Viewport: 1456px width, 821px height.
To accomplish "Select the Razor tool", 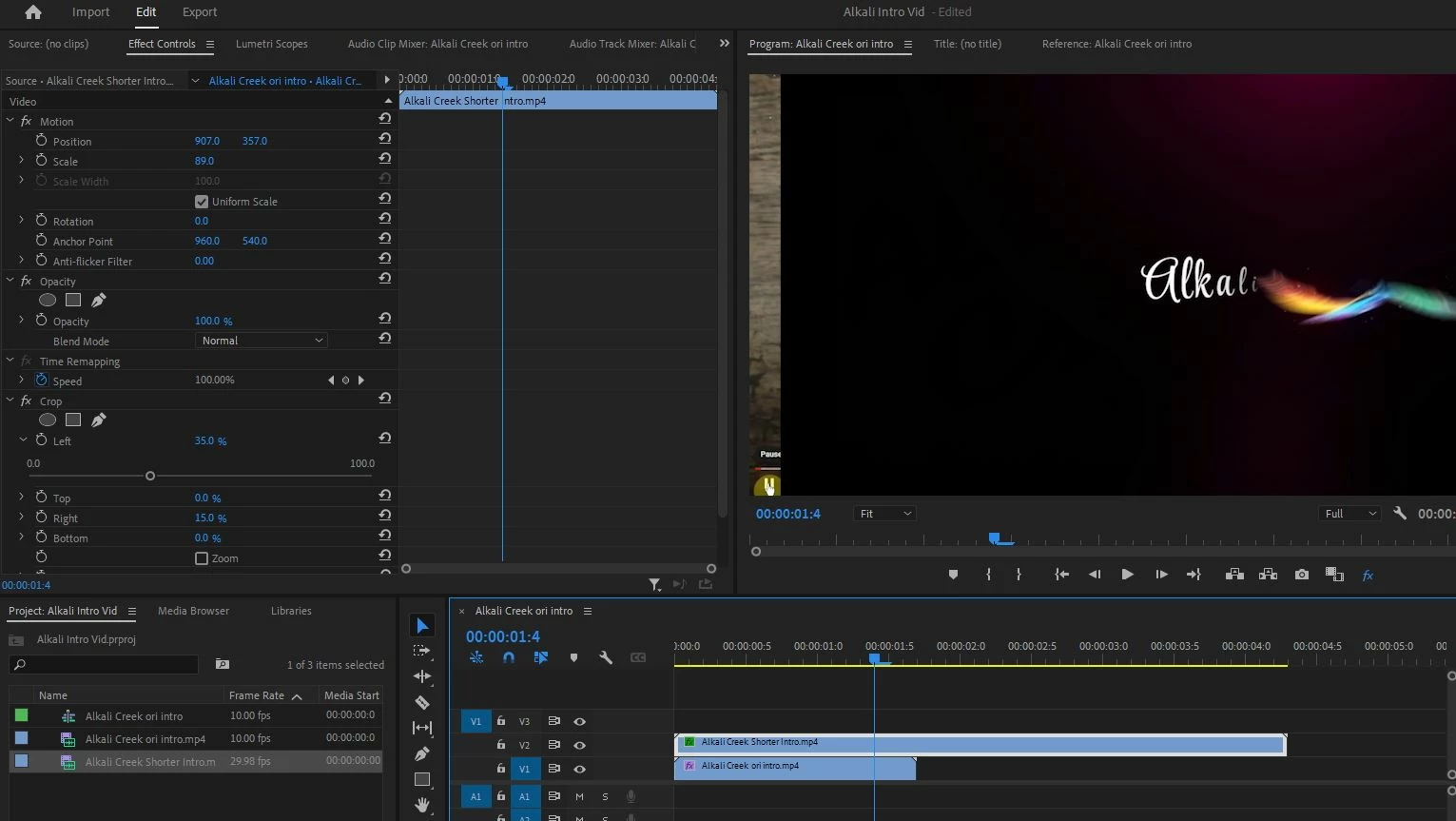I will coord(422,702).
